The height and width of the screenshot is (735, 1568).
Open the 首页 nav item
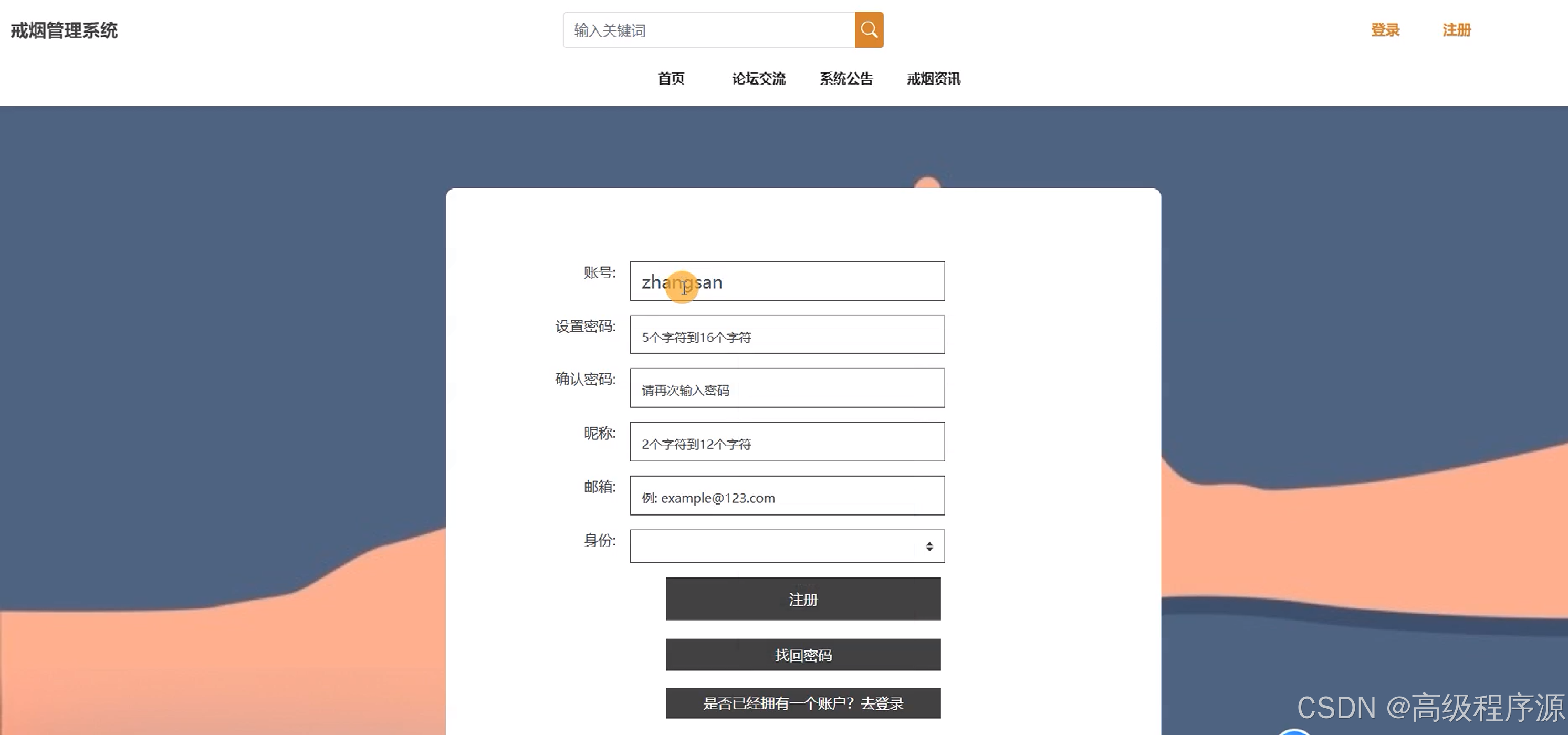tap(671, 79)
